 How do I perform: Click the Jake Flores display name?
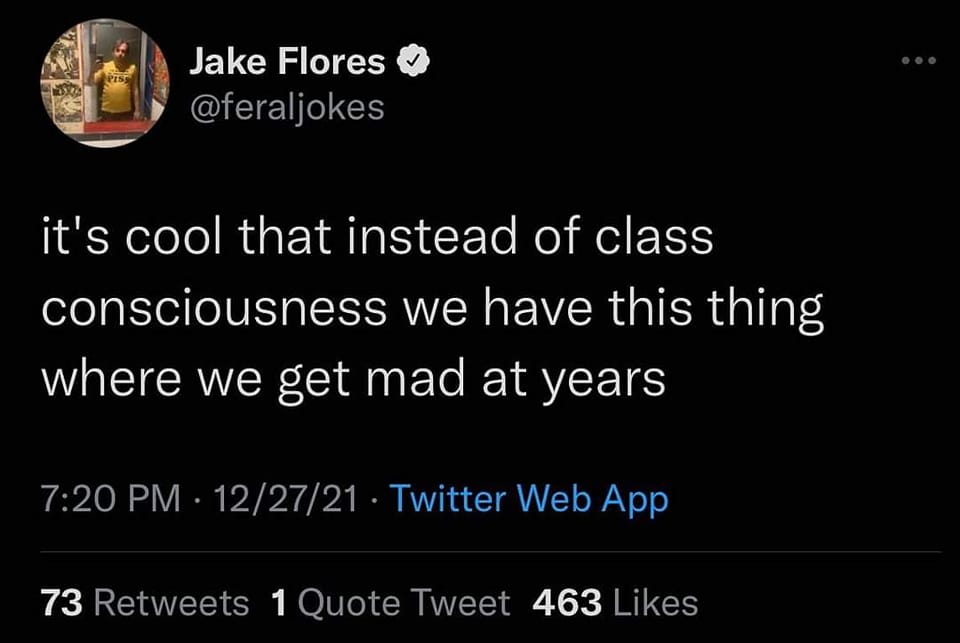coord(286,63)
